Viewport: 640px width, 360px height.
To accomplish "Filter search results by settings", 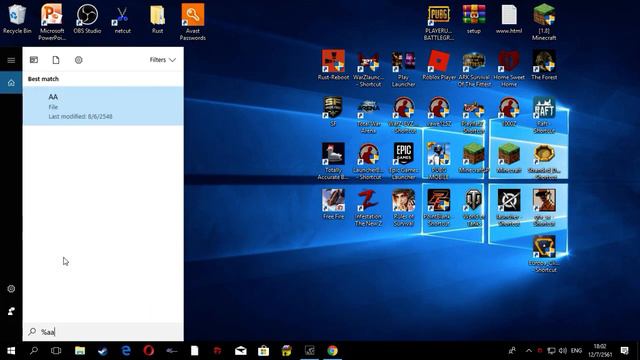I will [79, 60].
